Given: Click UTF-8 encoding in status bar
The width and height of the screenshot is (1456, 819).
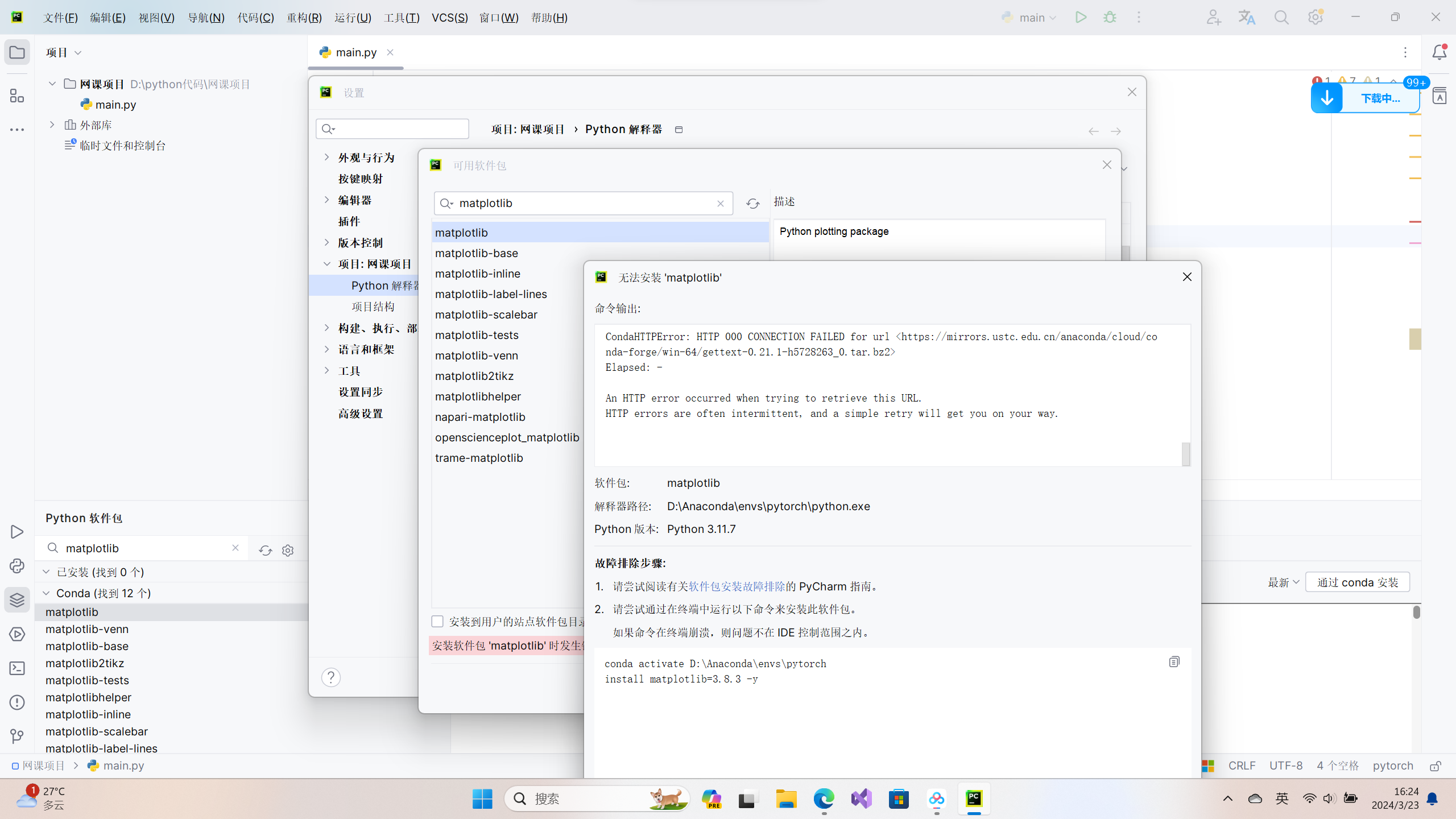Looking at the screenshot, I should coord(1286,766).
